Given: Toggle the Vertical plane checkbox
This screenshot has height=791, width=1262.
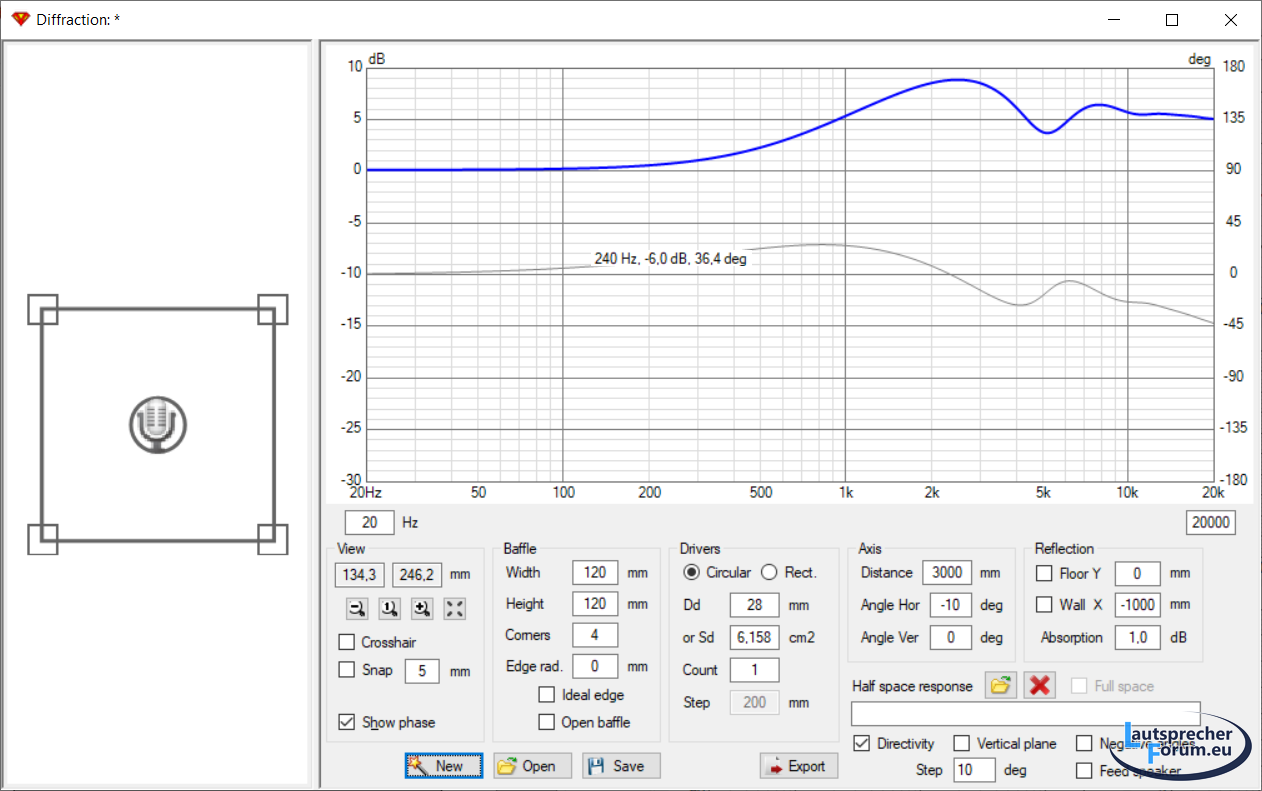Looking at the screenshot, I should pyautogui.click(x=961, y=743).
